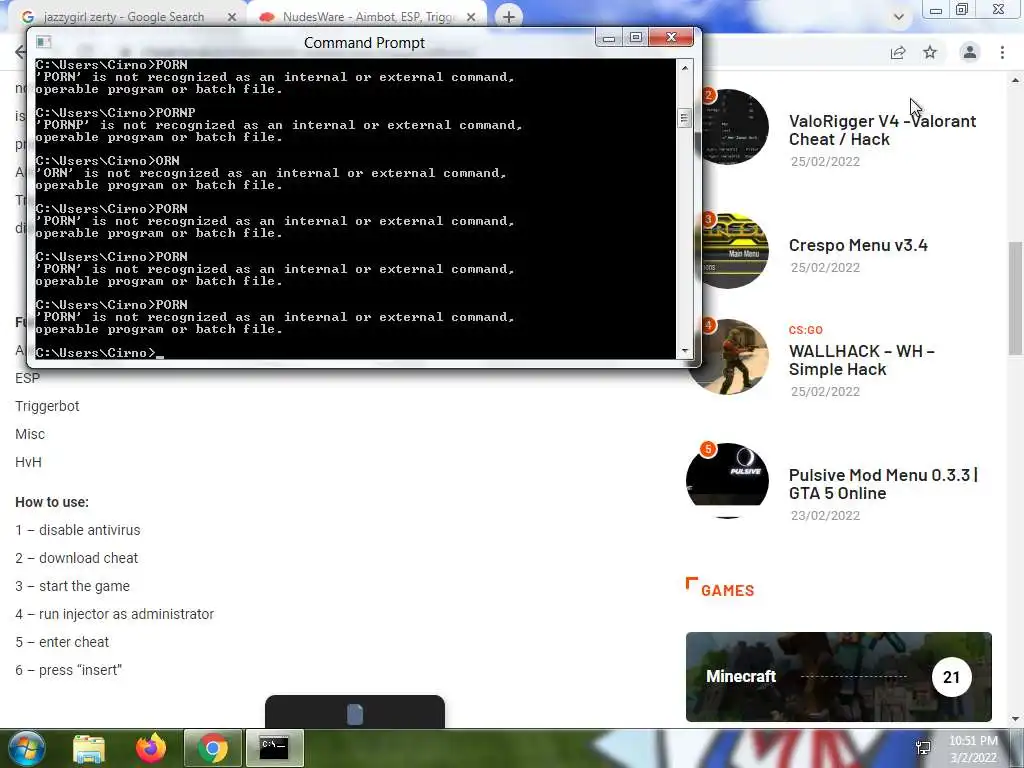
Task: Click the download cheat step
Action: 76,558
